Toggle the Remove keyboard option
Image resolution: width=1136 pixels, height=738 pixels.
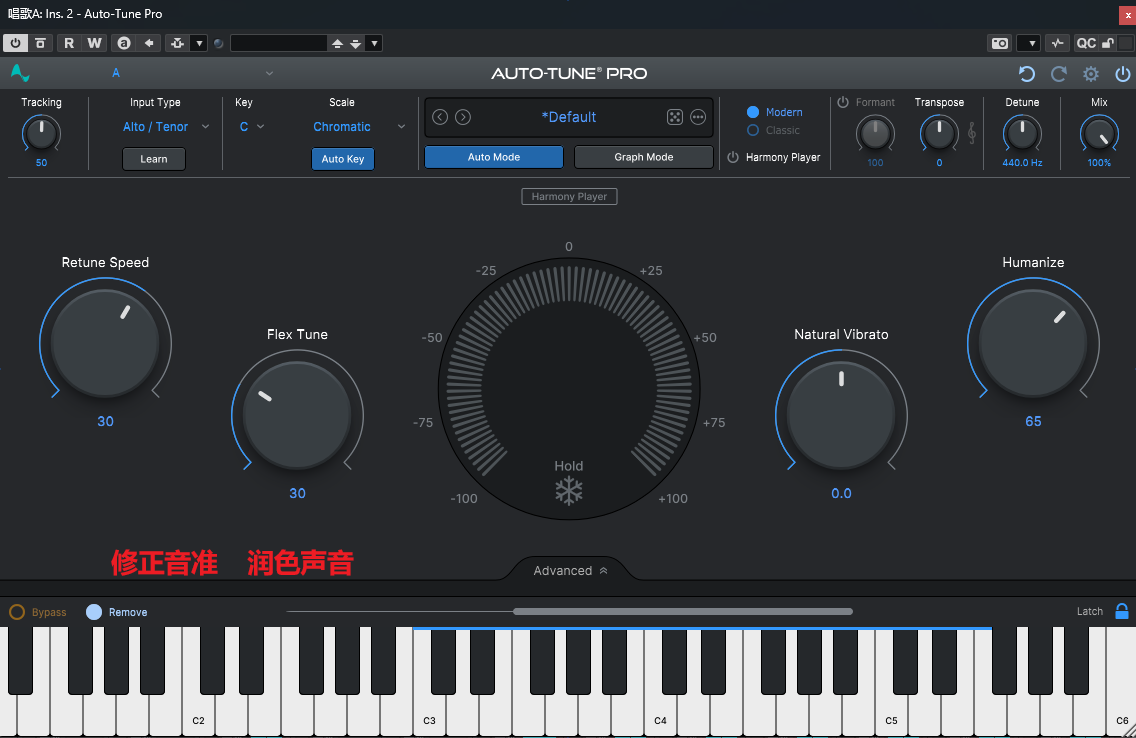click(x=94, y=612)
